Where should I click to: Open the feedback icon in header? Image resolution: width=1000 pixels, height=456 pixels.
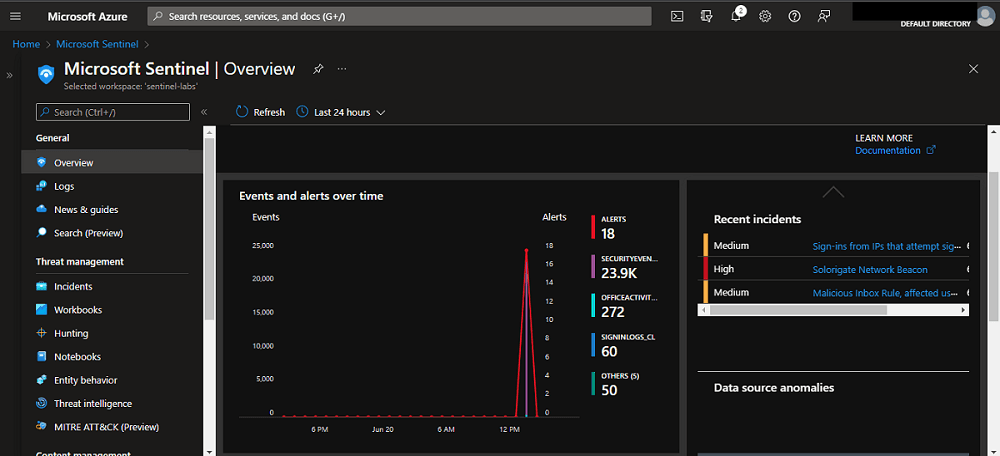tap(823, 16)
